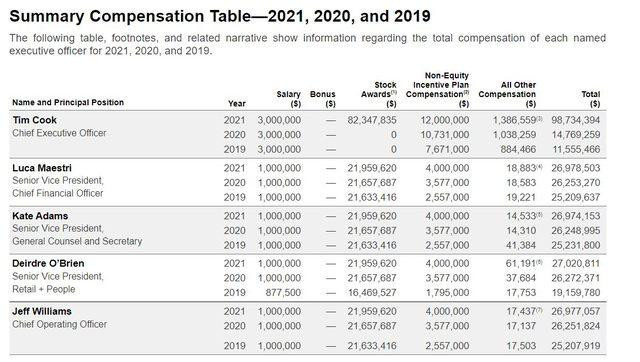The height and width of the screenshot is (362, 640).
Task: Click Deirdre O'Brien's name
Action: coord(48,263)
